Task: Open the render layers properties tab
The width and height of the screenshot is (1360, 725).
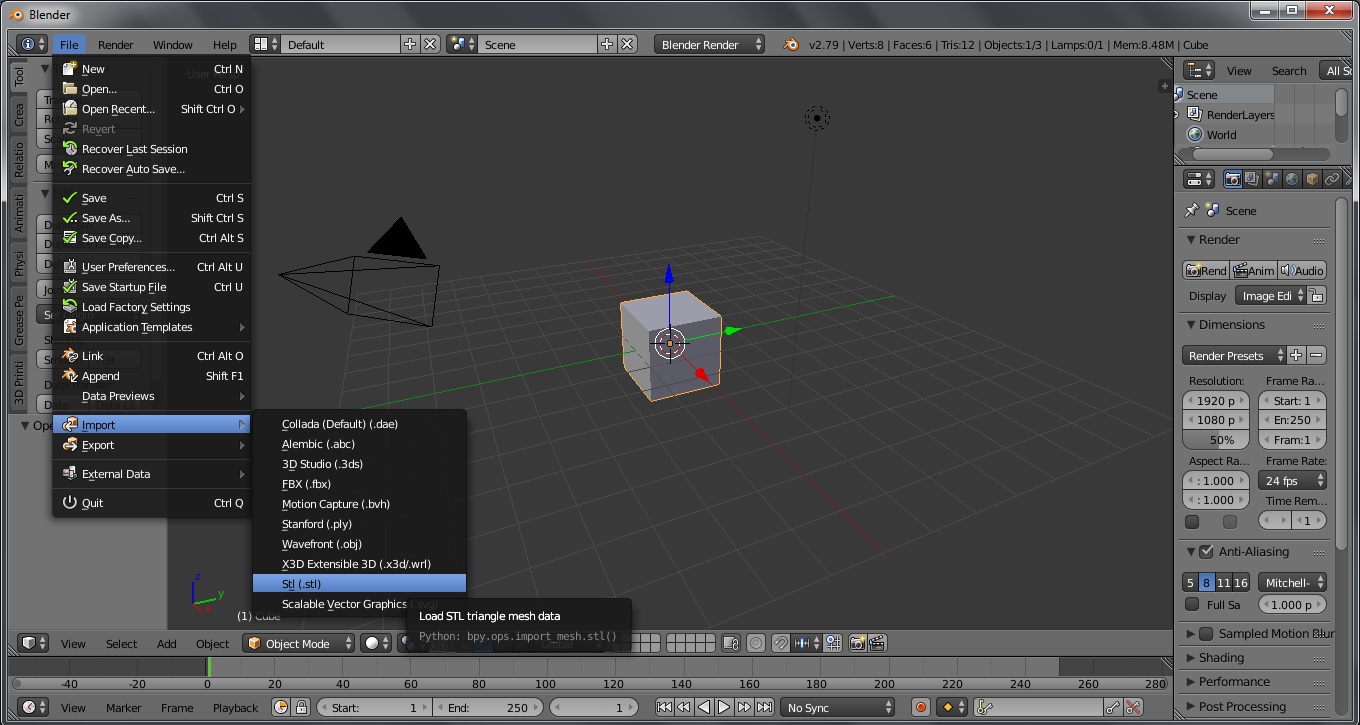Action: tap(1252, 179)
